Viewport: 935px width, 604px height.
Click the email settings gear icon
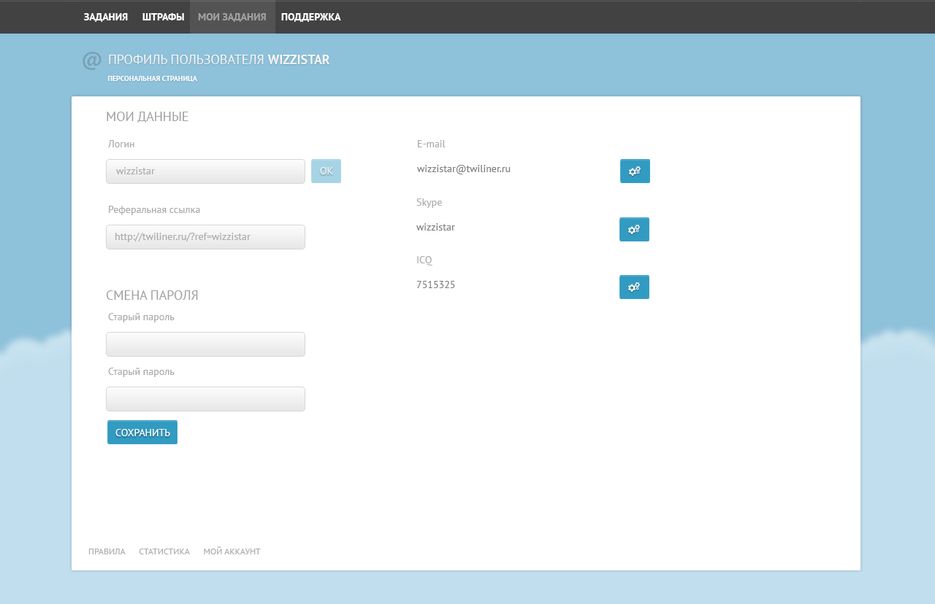point(634,171)
